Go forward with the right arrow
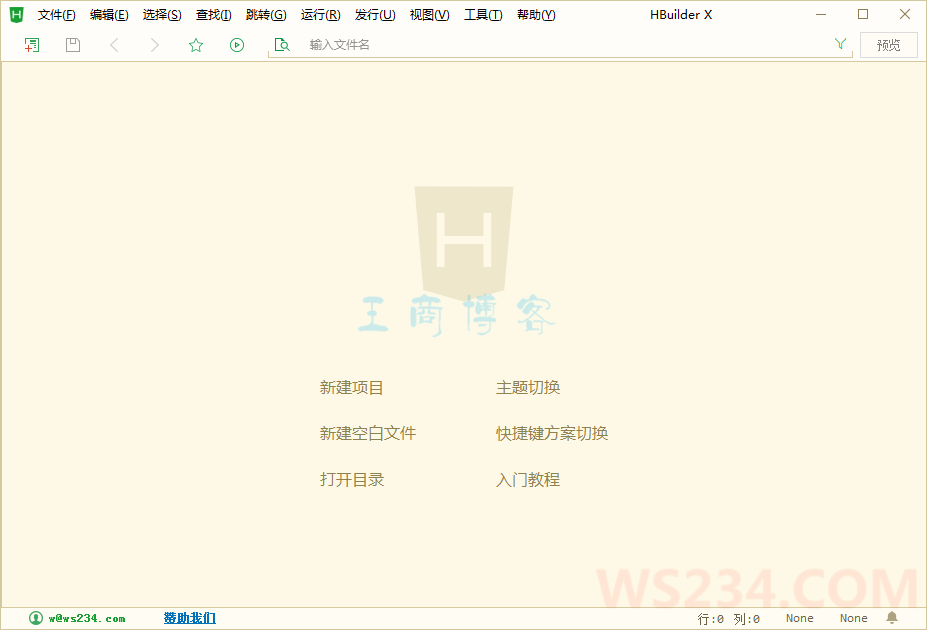Image resolution: width=927 pixels, height=630 pixels. pos(154,45)
